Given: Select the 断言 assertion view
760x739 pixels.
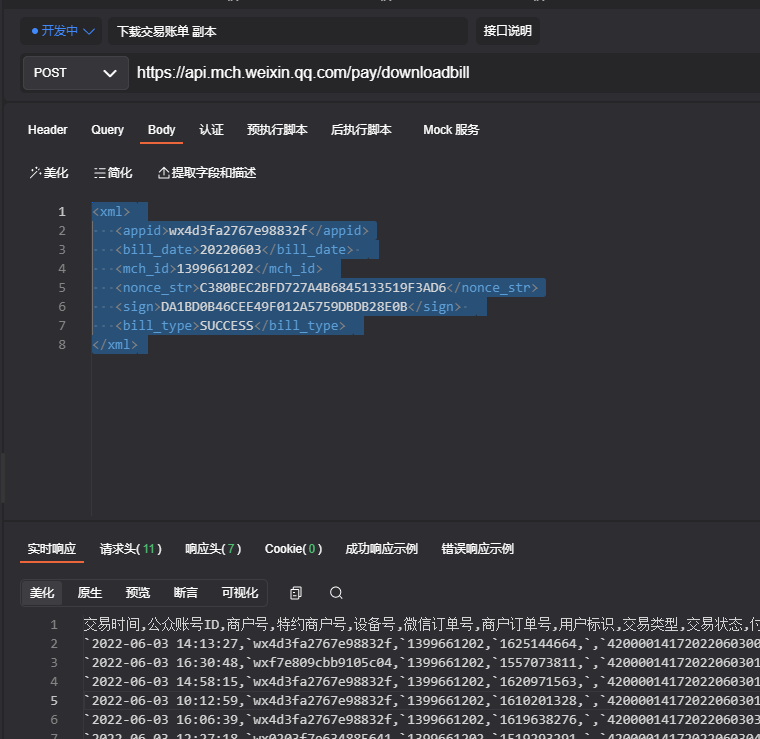Looking at the screenshot, I should coord(186,593).
